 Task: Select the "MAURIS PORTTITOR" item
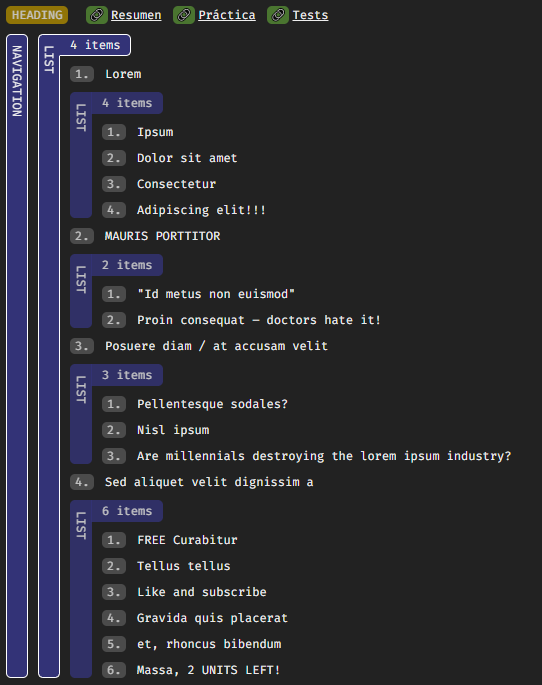[162, 236]
